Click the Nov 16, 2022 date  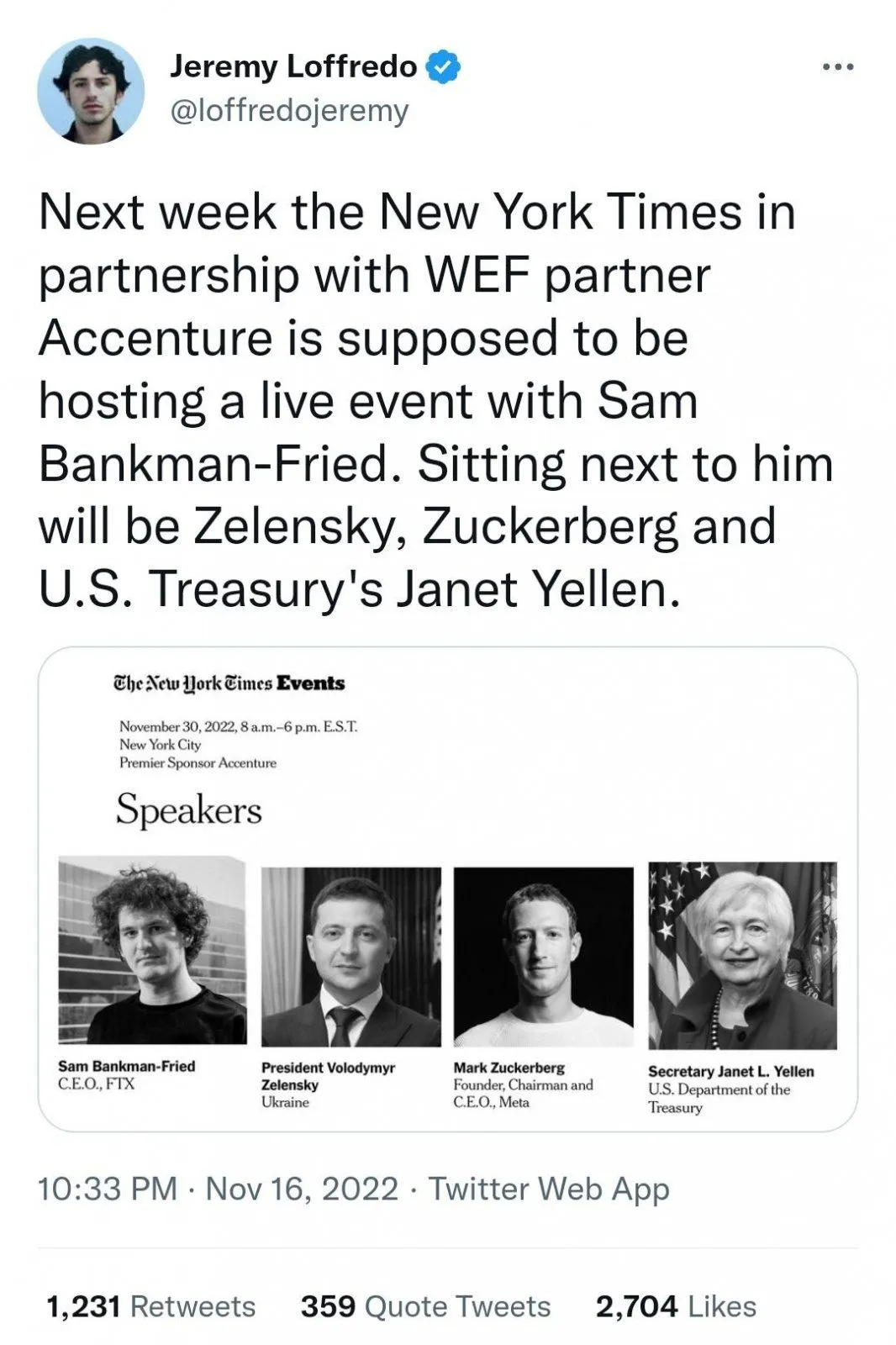click(302, 1189)
